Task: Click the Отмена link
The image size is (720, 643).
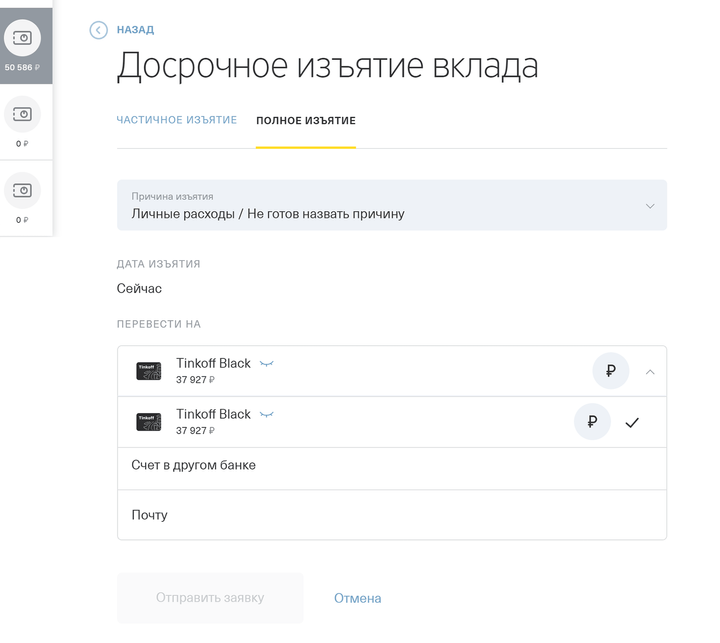Action: [357, 599]
